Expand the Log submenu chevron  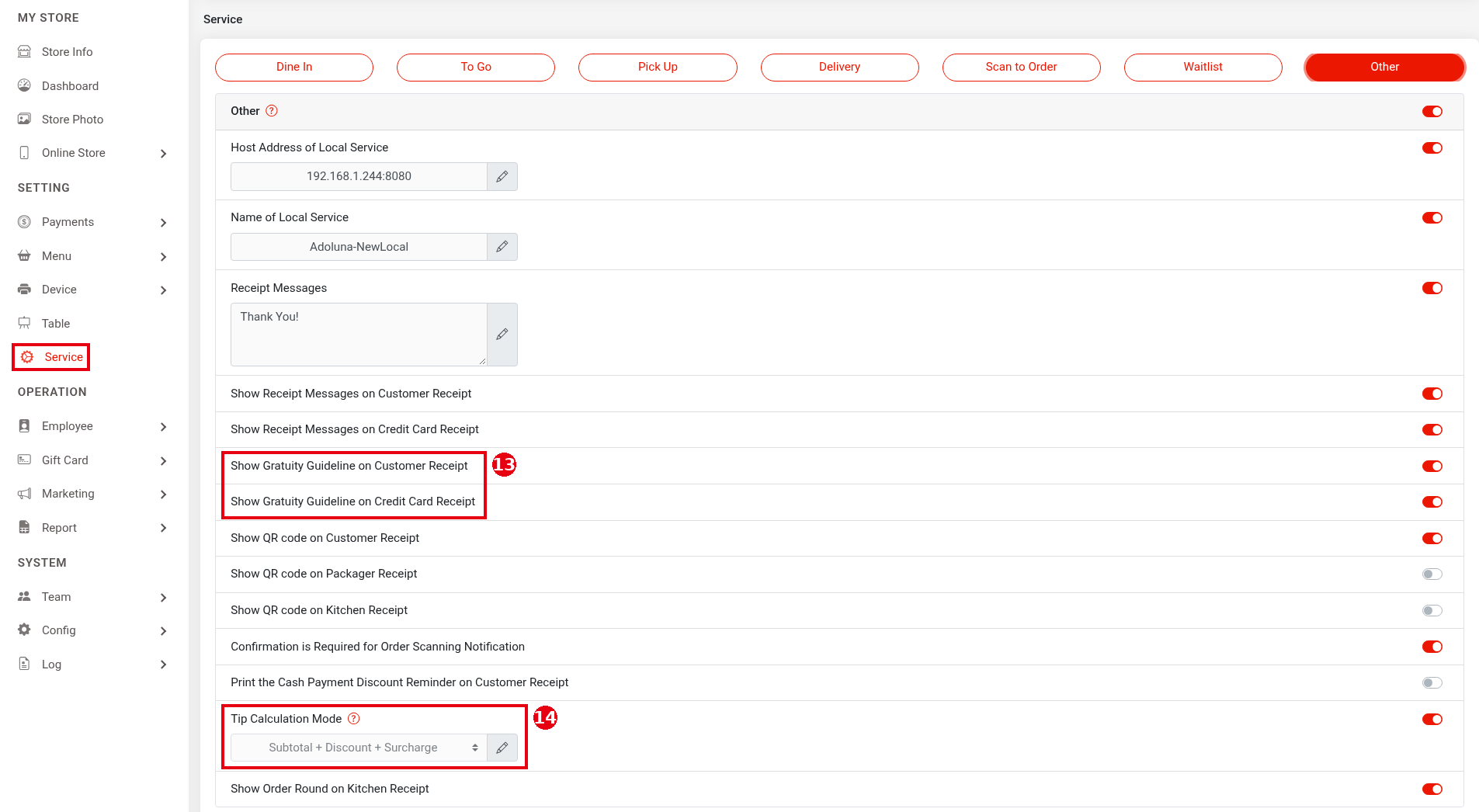pos(163,665)
